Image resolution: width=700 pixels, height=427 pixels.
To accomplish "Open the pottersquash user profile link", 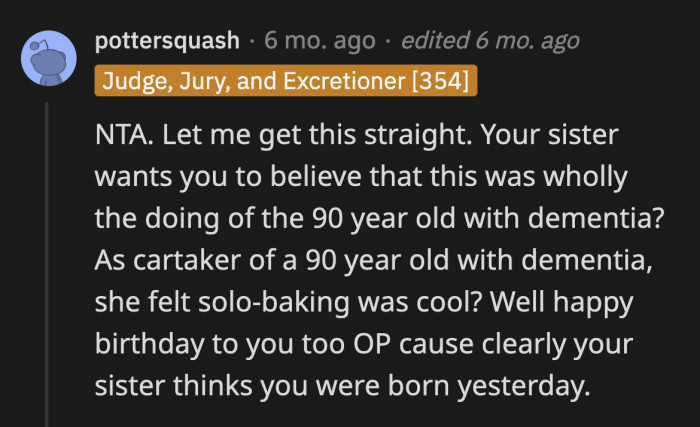I will coord(168,41).
